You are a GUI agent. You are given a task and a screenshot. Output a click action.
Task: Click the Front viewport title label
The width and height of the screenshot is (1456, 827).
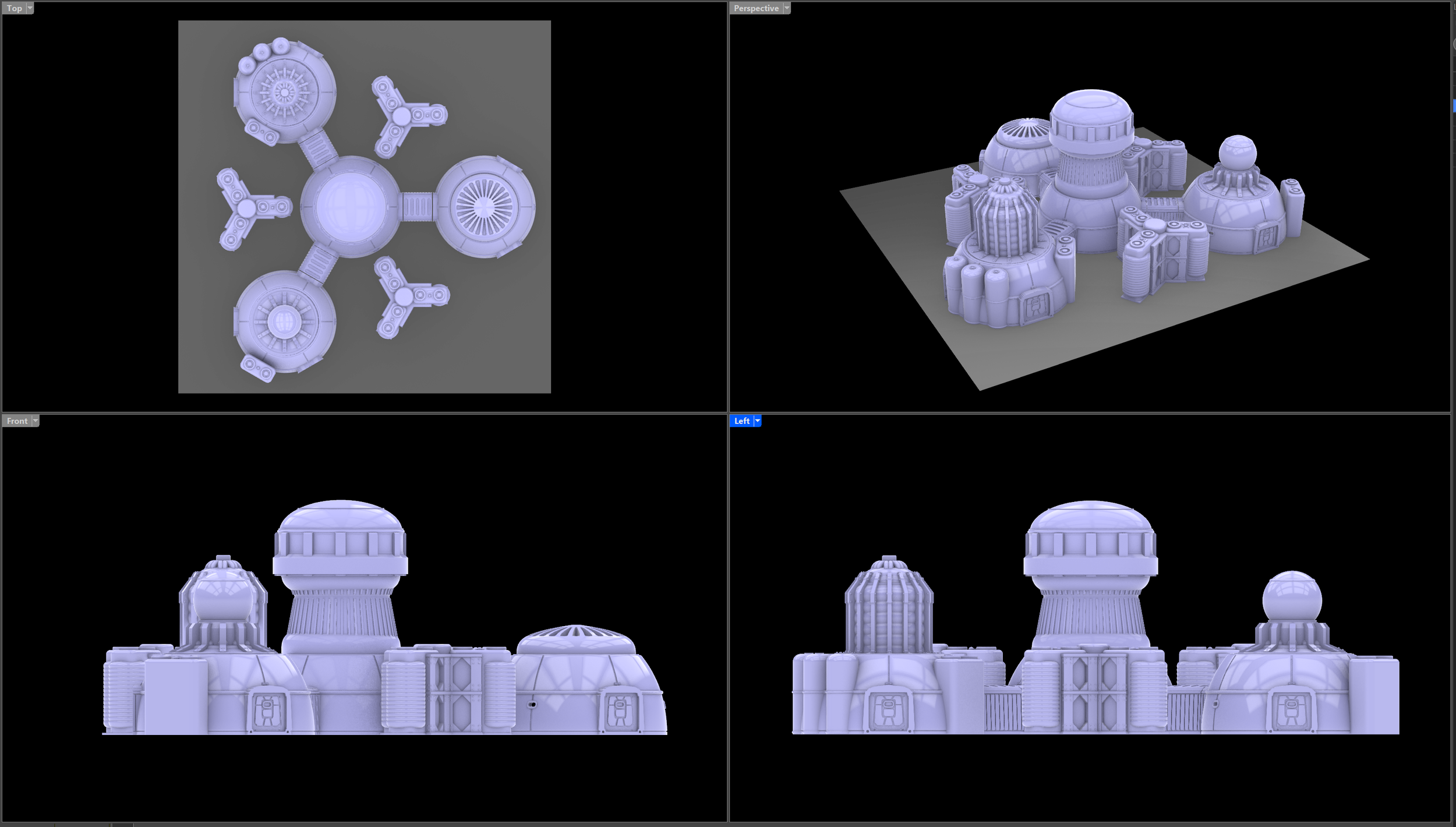(x=17, y=420)
